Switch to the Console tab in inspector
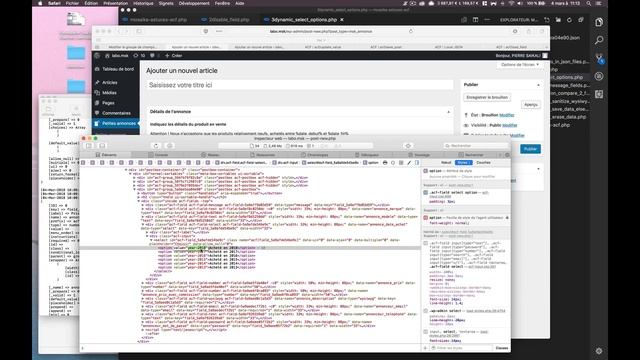 point(158,155)
